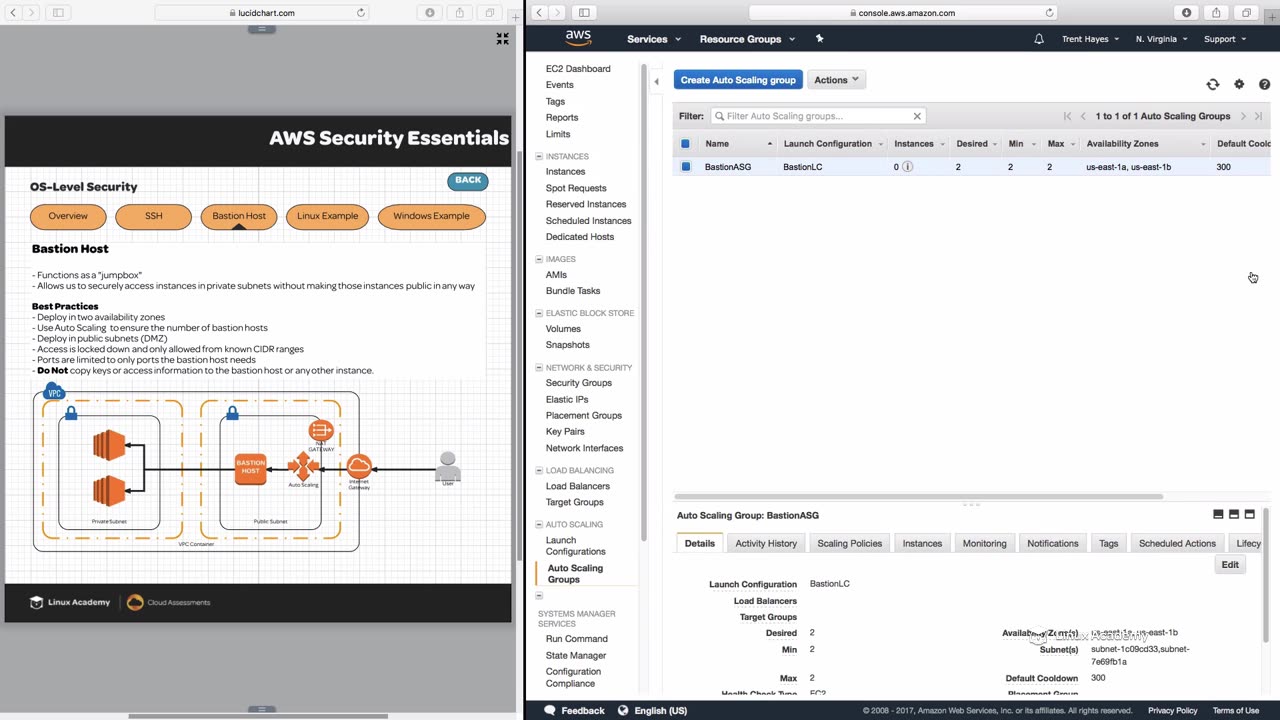Open the Scheduled Actions tab
This screenshot has width=1280, height=720.
pyautogui.click(x=1177, y=543)
